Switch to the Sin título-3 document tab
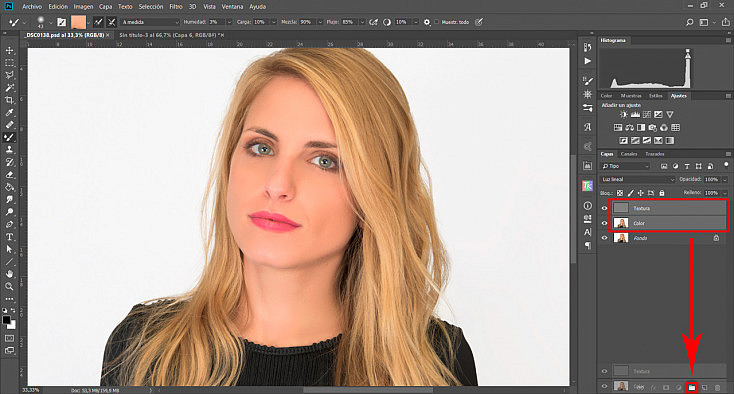 coord(169,35)
